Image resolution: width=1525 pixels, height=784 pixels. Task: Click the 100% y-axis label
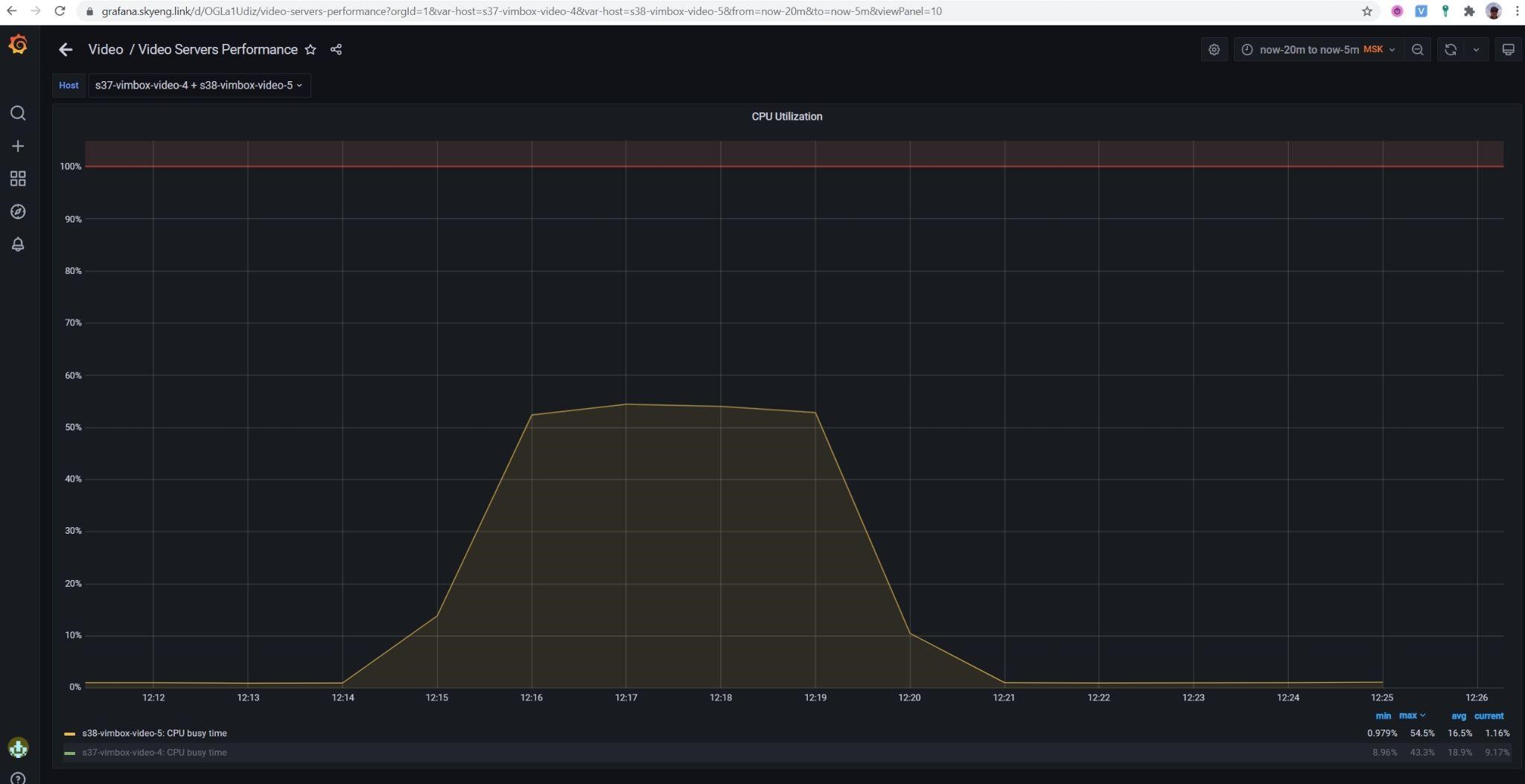71,166
